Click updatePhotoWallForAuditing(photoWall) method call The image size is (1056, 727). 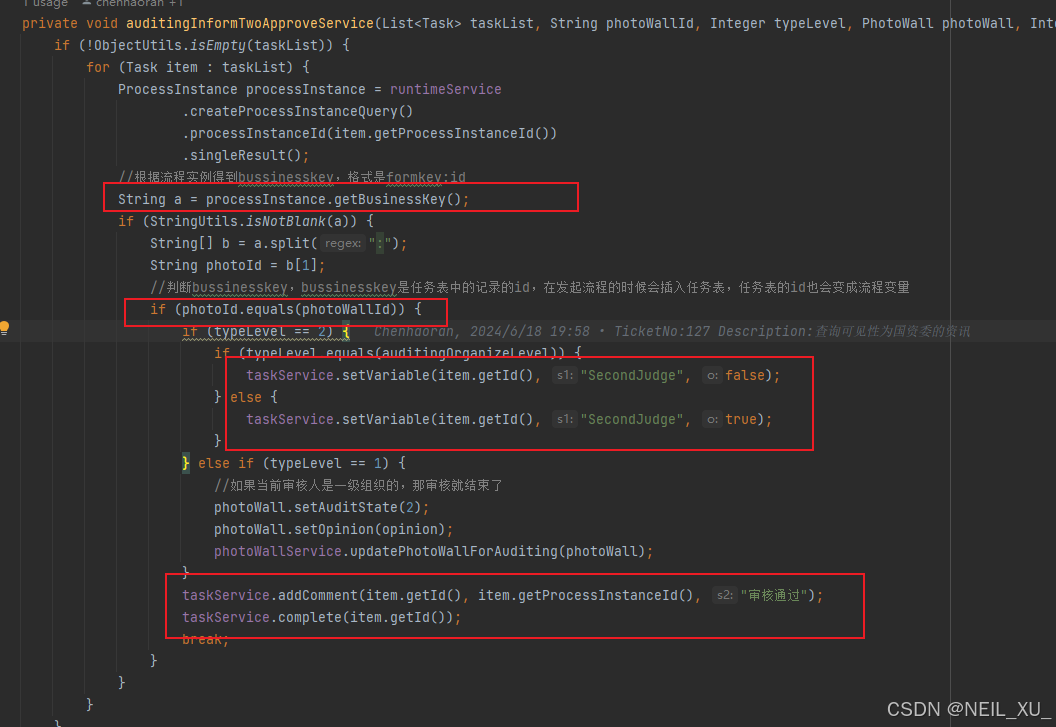pos(497,551)
